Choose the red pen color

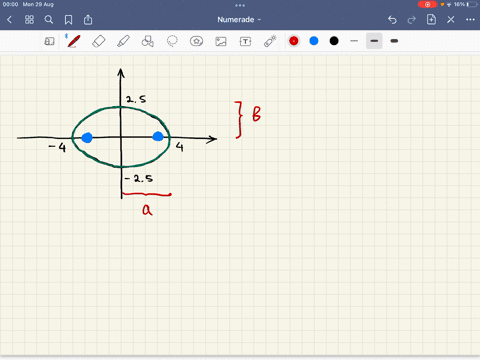[294, 41]
